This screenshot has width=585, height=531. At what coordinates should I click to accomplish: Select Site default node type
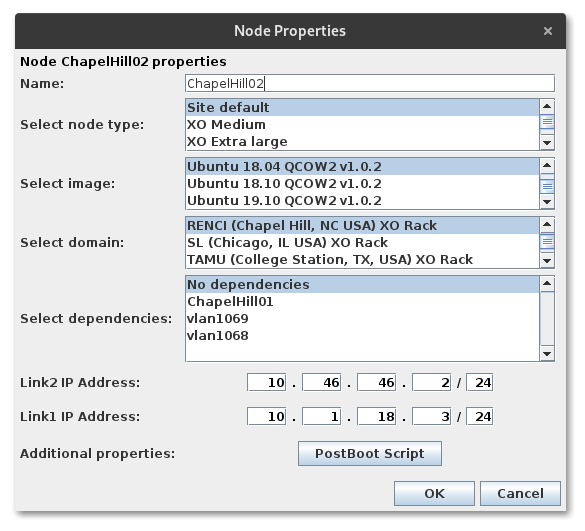[362, 107]
